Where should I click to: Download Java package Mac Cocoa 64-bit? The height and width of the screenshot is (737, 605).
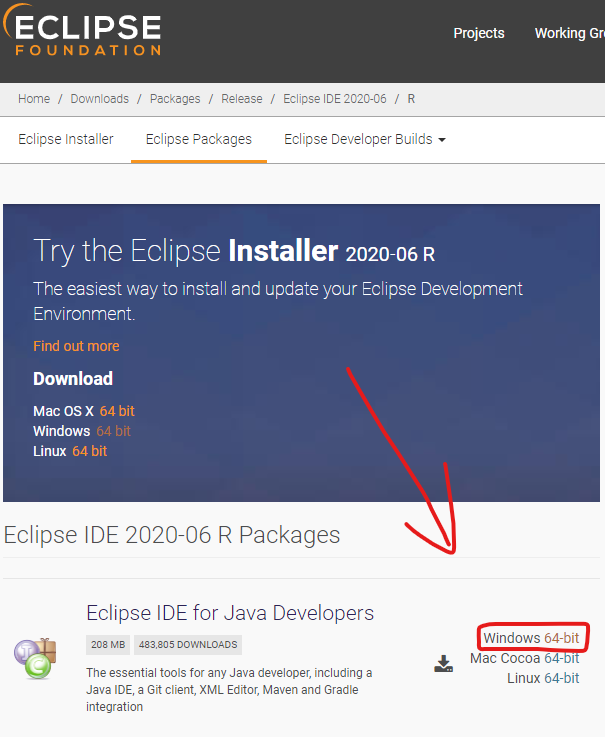click(x=561, y=658)
